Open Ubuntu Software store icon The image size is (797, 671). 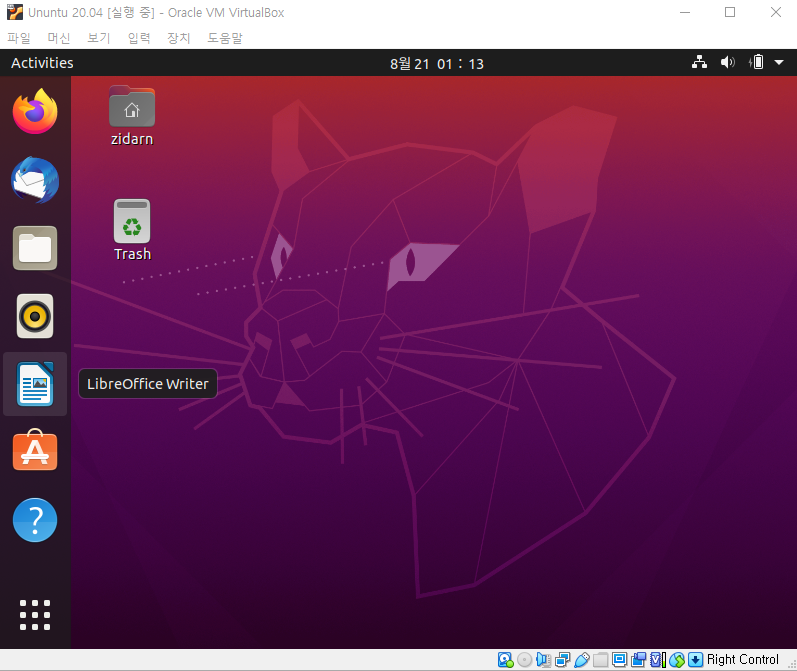[x=35, y=450]
